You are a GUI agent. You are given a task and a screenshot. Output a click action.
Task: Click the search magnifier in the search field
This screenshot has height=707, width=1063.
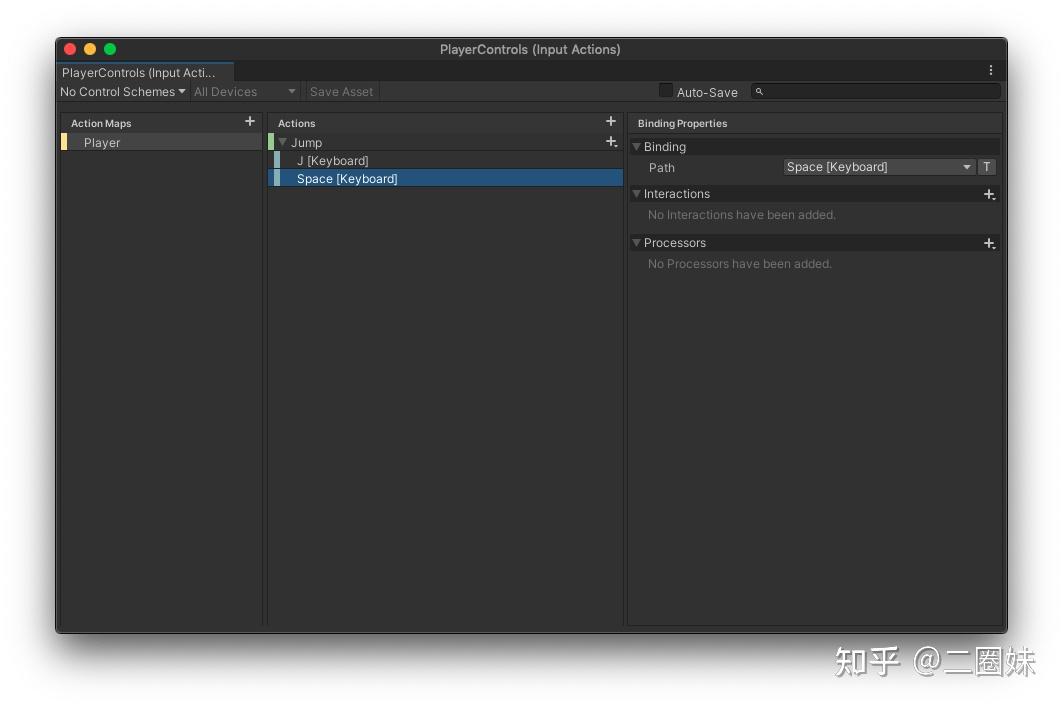pos(759,91)
